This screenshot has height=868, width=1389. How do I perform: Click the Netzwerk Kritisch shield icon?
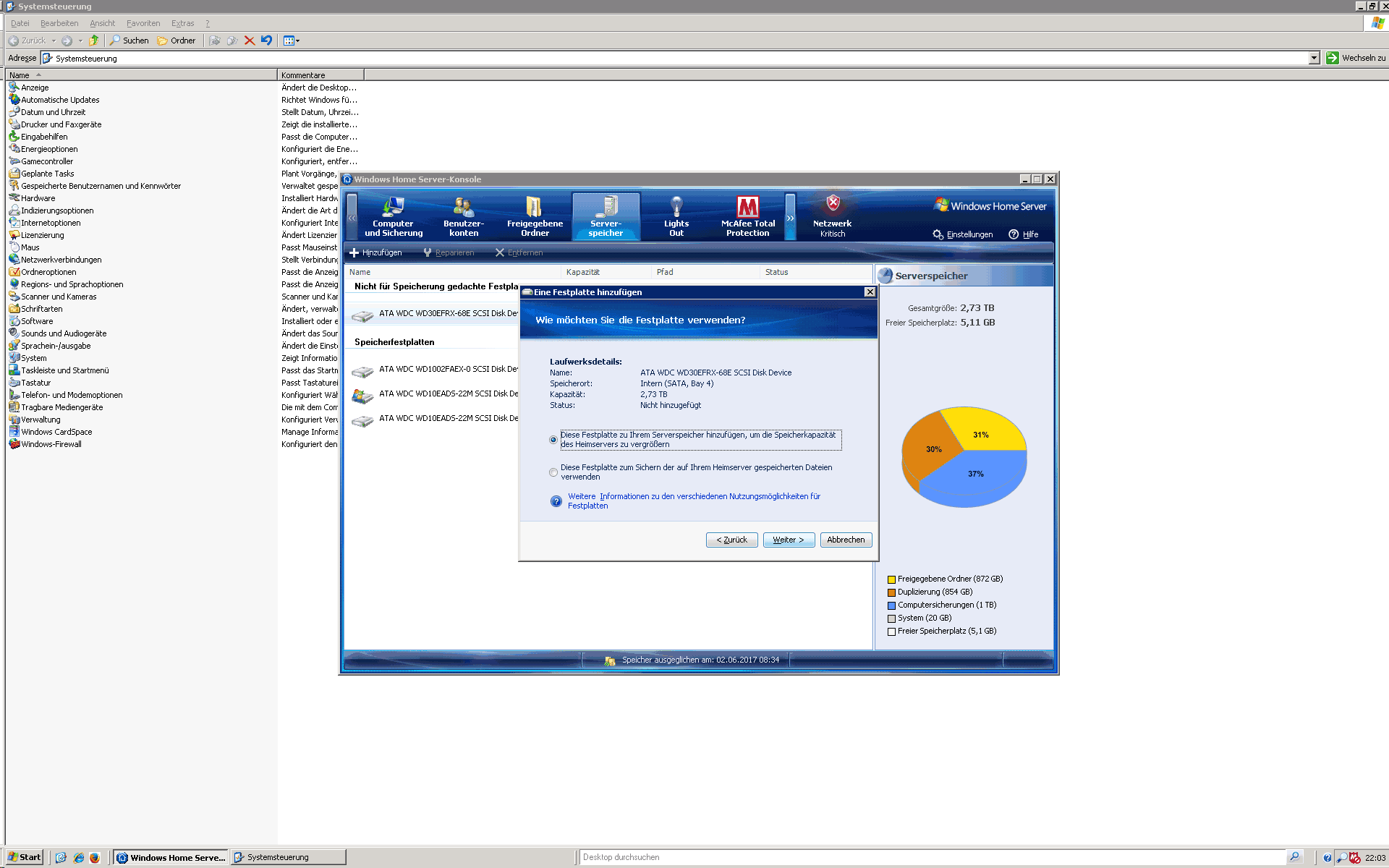click(833, 203)
